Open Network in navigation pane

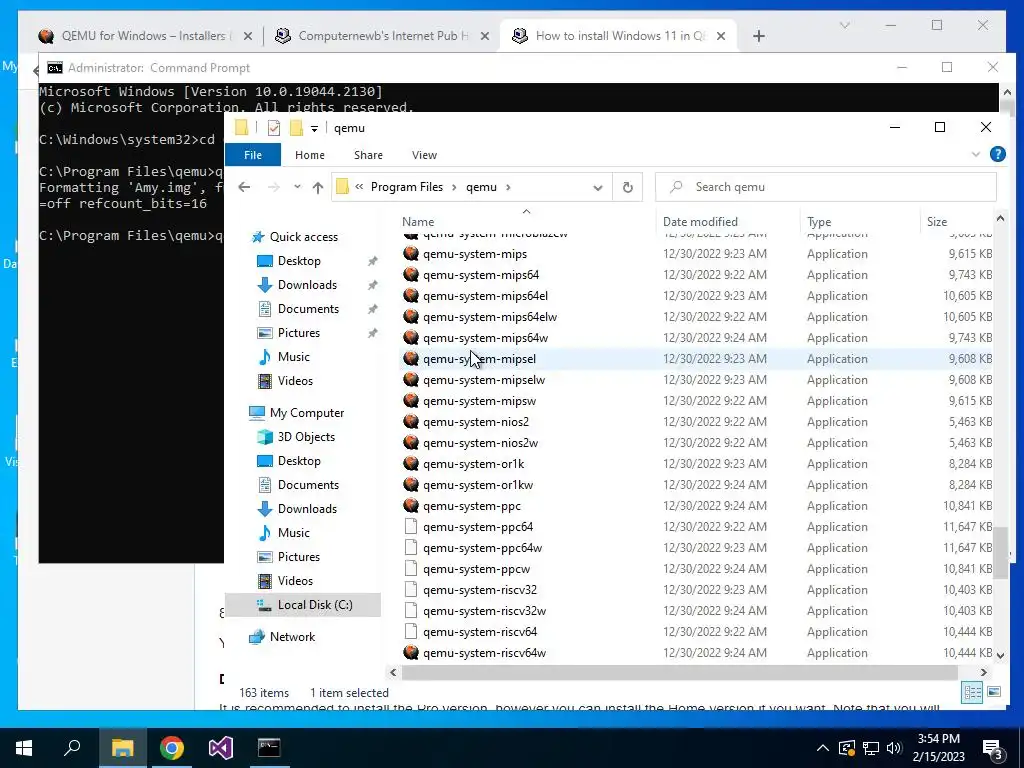point(292,637)
